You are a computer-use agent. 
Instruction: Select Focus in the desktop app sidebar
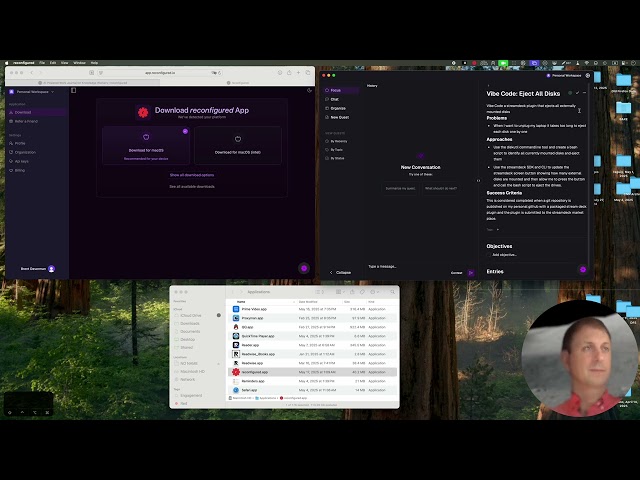click(341, 90)
